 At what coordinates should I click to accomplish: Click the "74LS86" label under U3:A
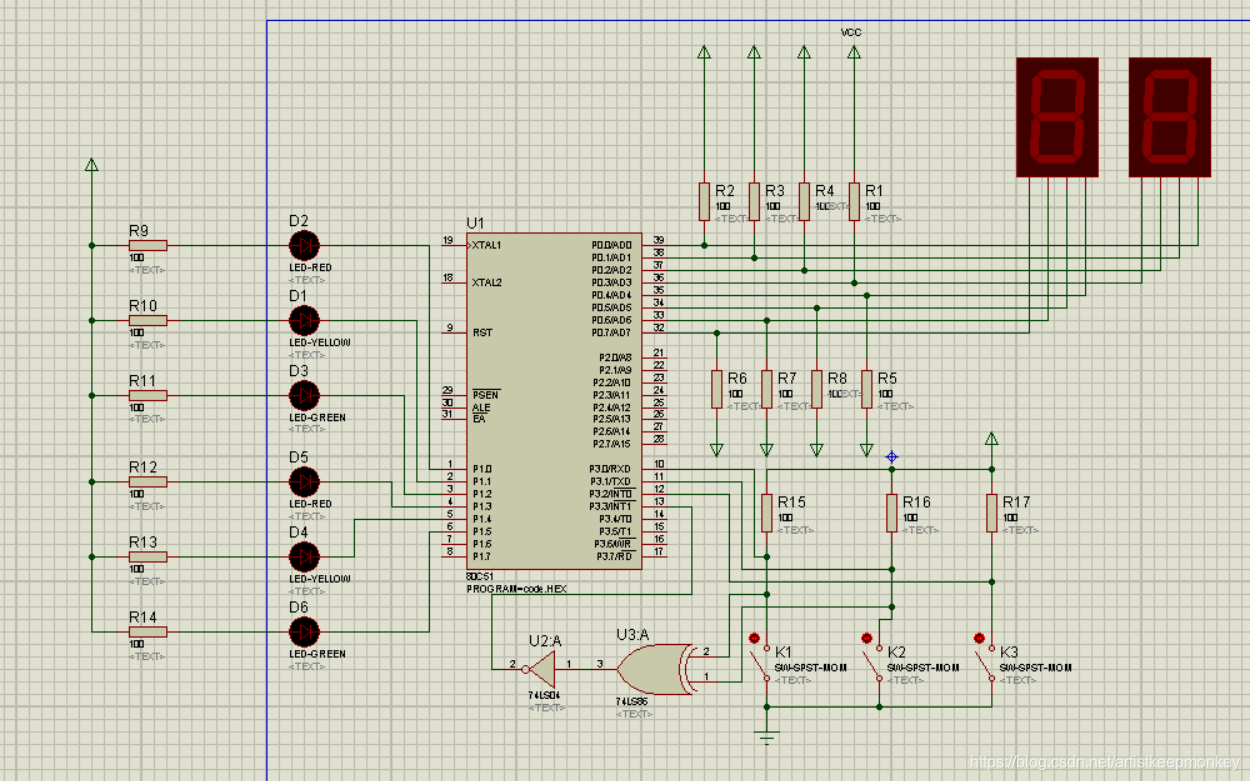tap(632, 702)
